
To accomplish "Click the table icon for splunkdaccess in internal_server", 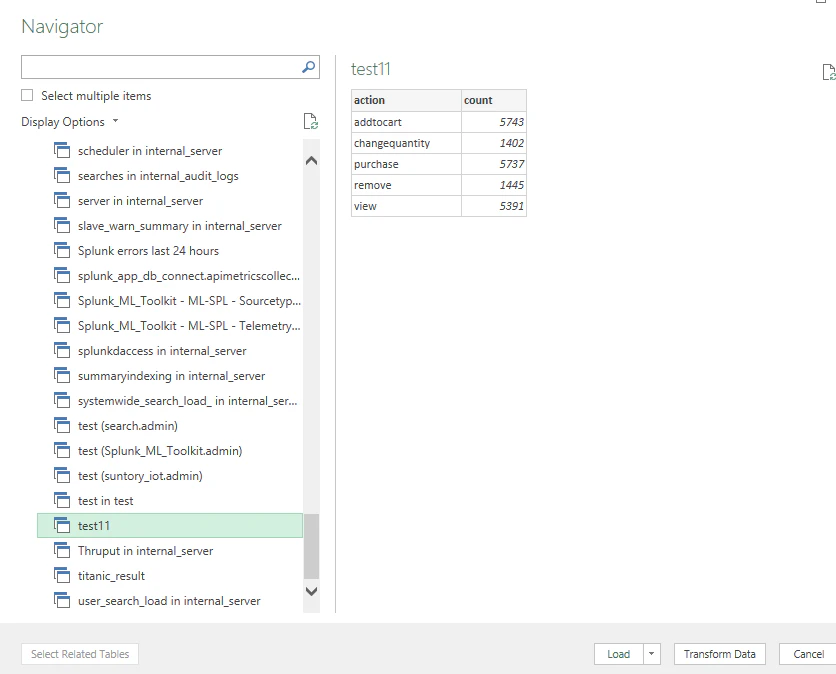I will click(x=62, y=350).
